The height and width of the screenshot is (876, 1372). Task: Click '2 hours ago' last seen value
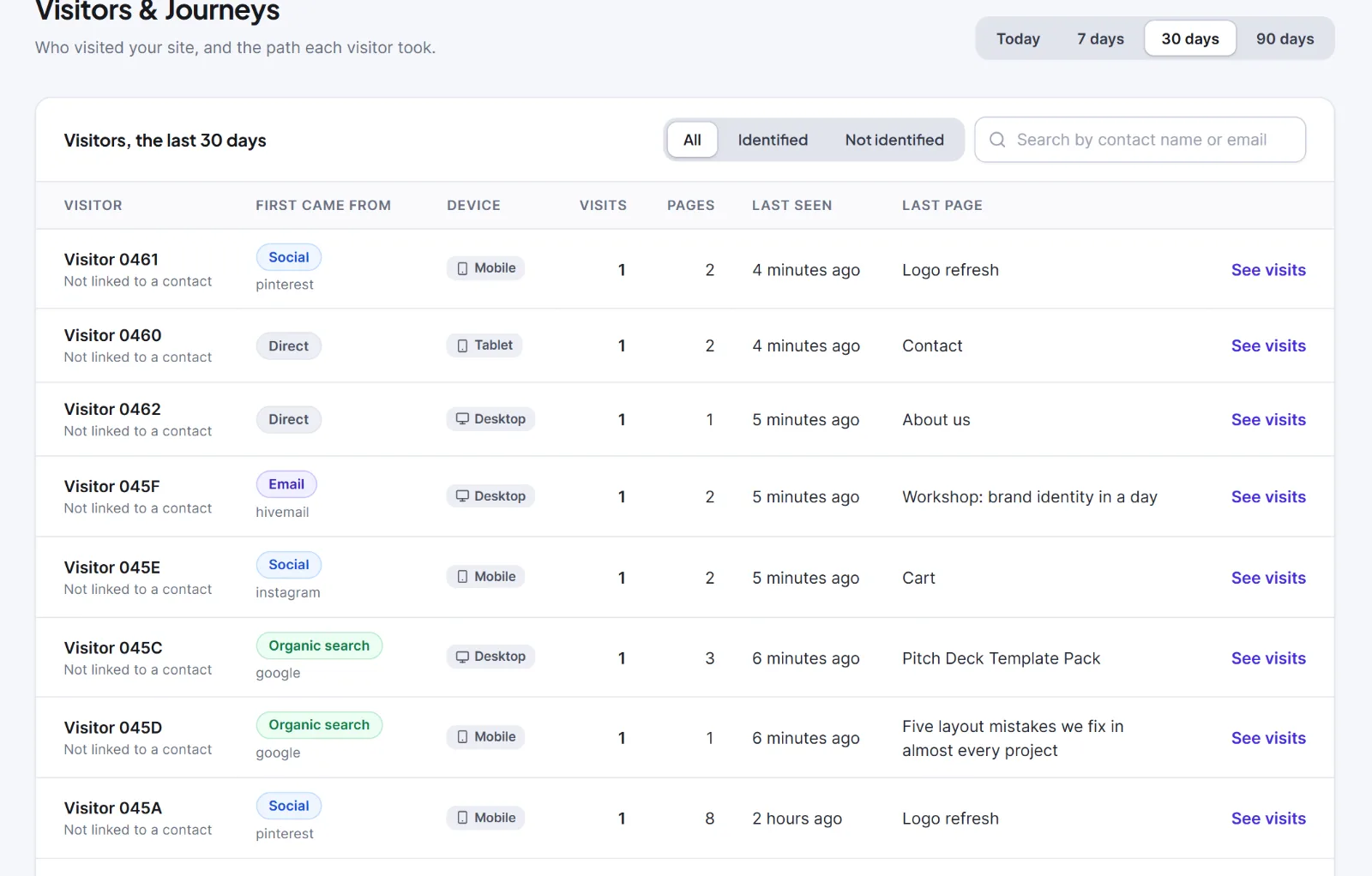click(797, 819)
